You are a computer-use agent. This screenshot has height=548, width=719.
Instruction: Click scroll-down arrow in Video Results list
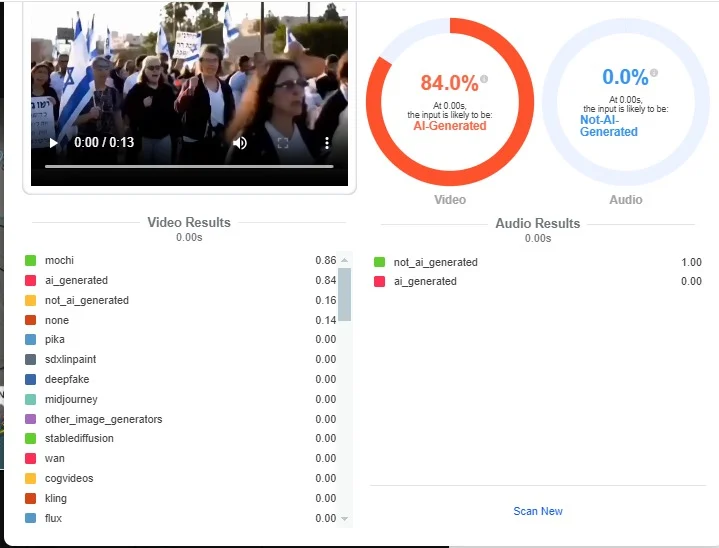345,519
